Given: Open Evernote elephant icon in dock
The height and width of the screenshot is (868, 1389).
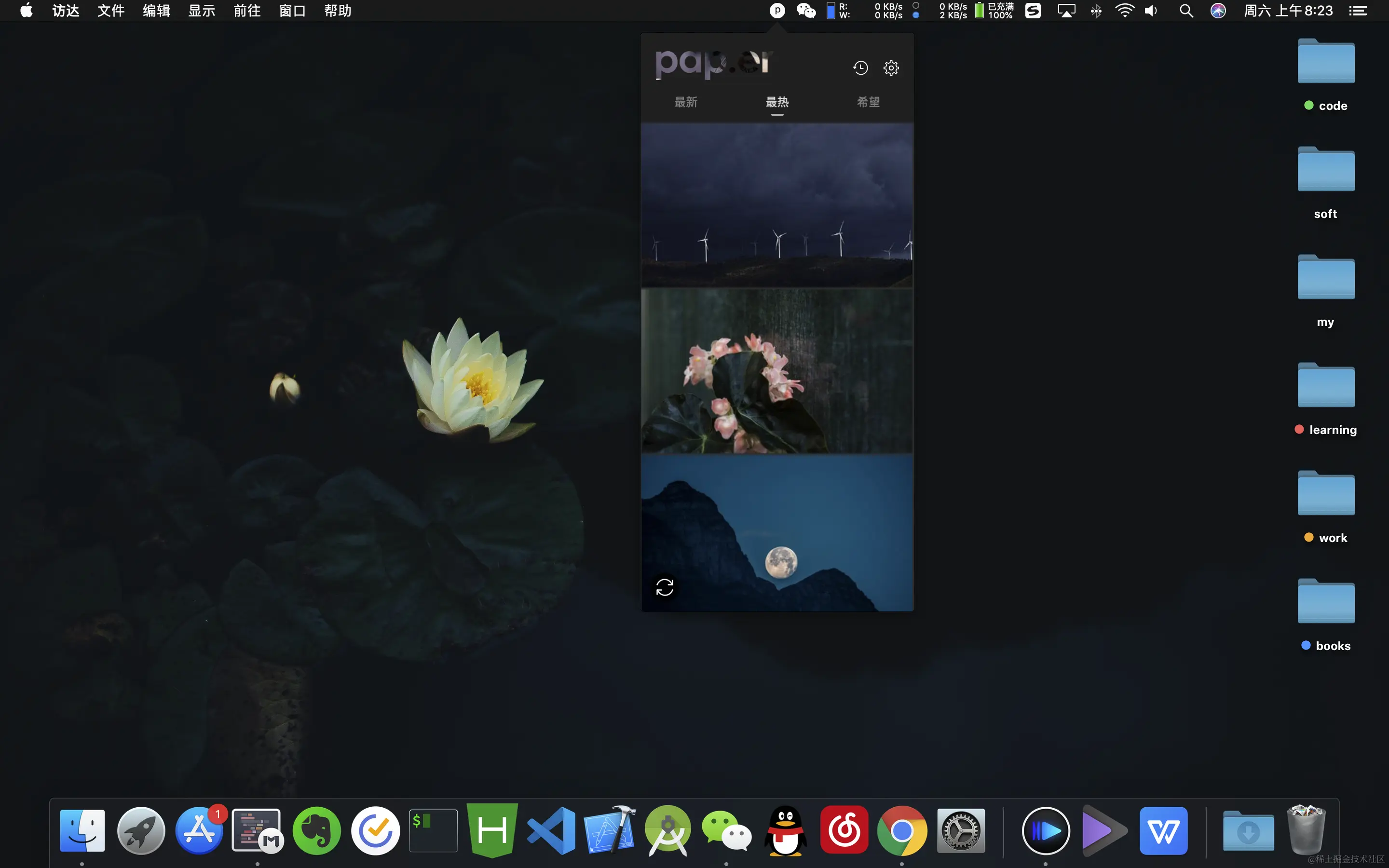Looking at the screenshot, I should pyautogui.click(x=316, y=830).
